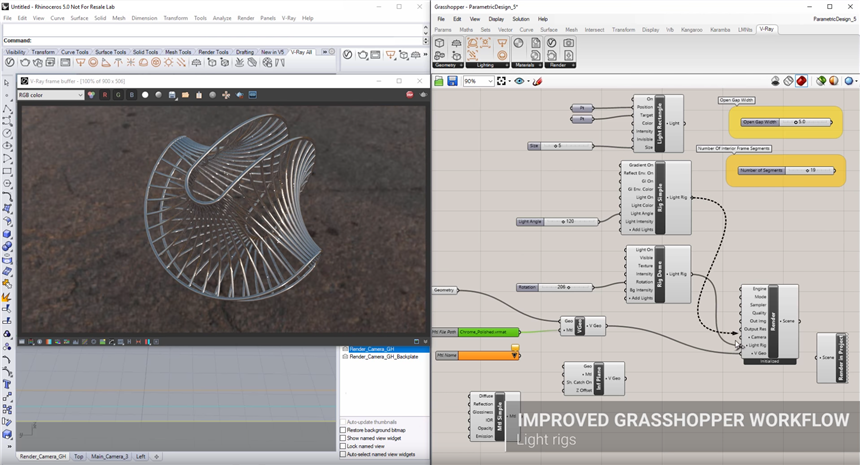Open the Panels menu in Rhino
860x465 pixels.
(x=268, y=18)
